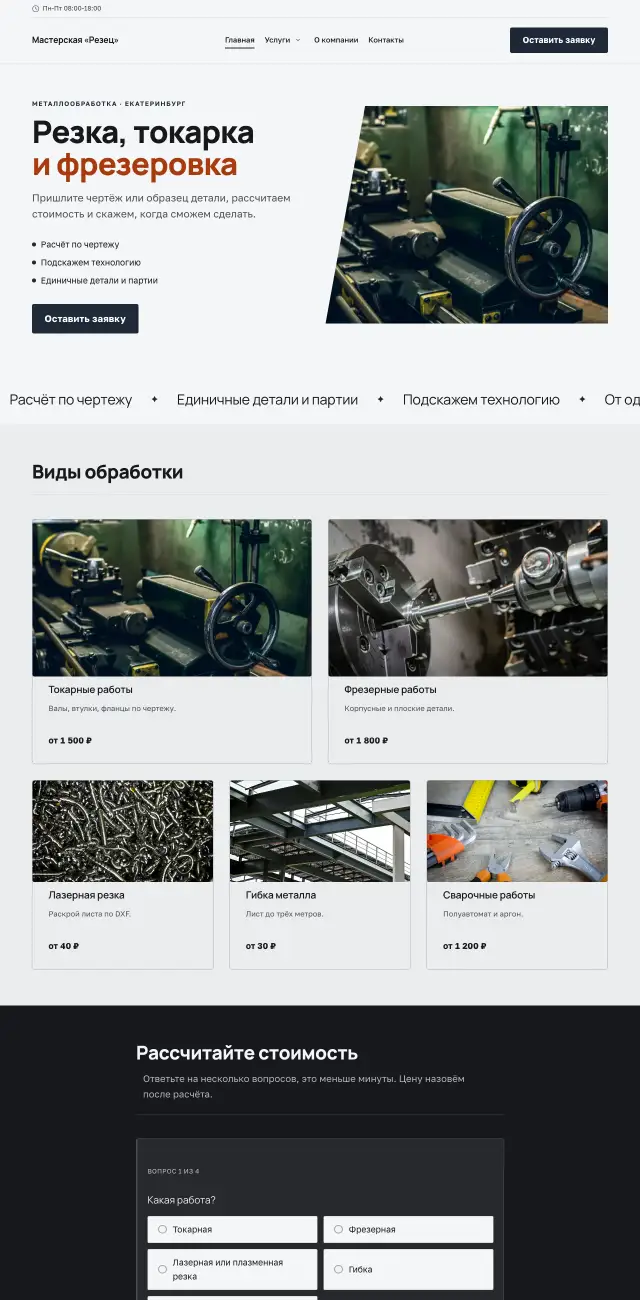Click the Фрезерные работы card title
640x1300 pixels.
tap(391, 690)
